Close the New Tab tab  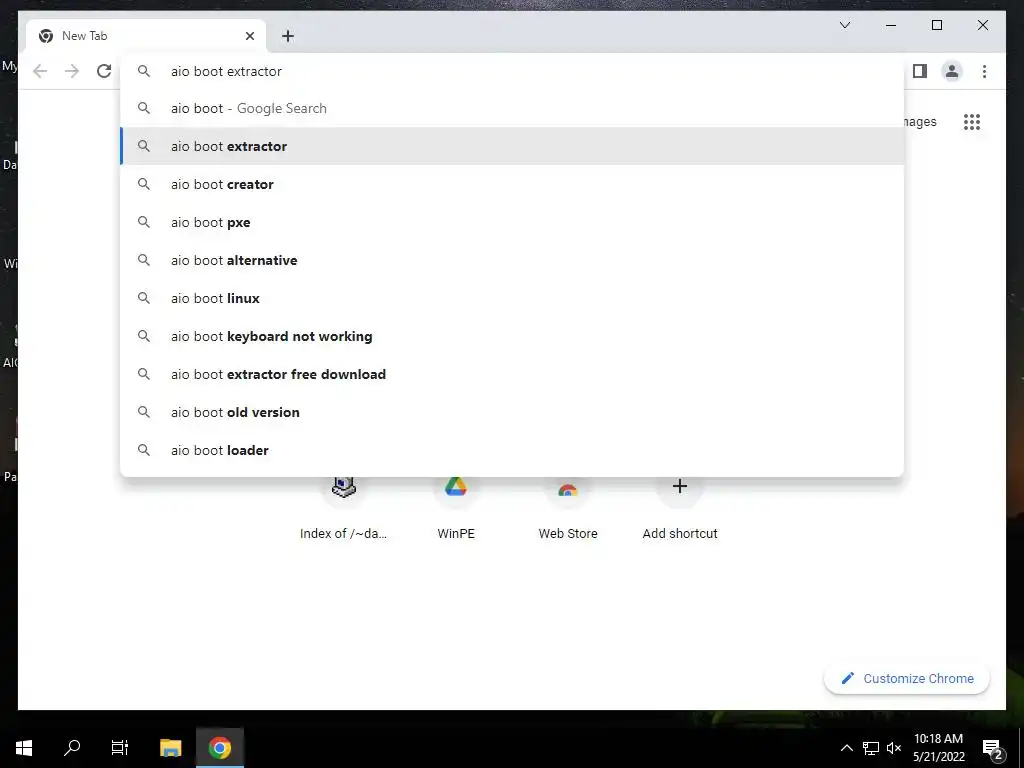[x=249, y=36]
